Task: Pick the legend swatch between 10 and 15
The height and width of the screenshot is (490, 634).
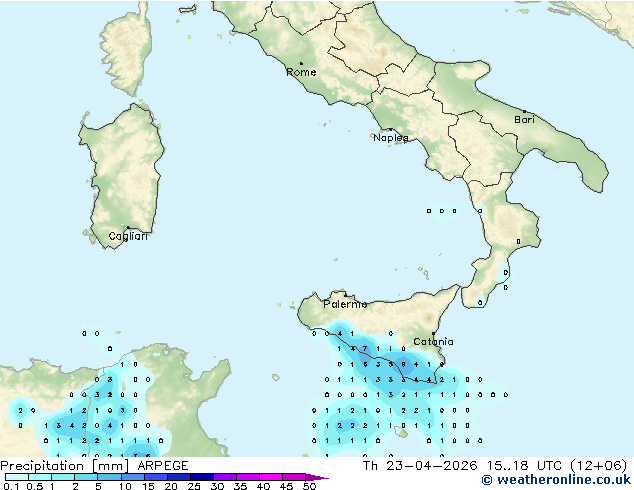Action: (133, 477)
